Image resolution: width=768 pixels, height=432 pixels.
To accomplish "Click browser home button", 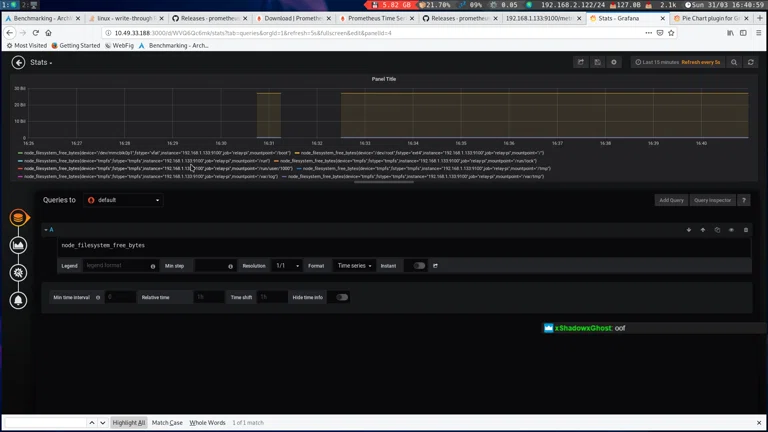I will click(48, 33).
